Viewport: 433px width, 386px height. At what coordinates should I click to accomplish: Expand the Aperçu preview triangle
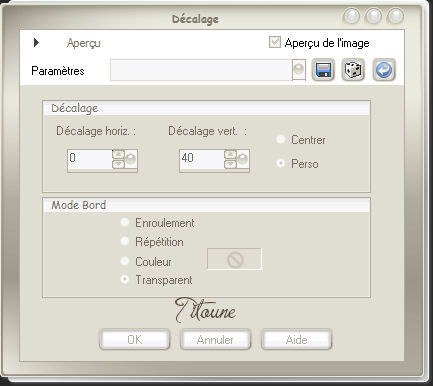coord(36,43)
